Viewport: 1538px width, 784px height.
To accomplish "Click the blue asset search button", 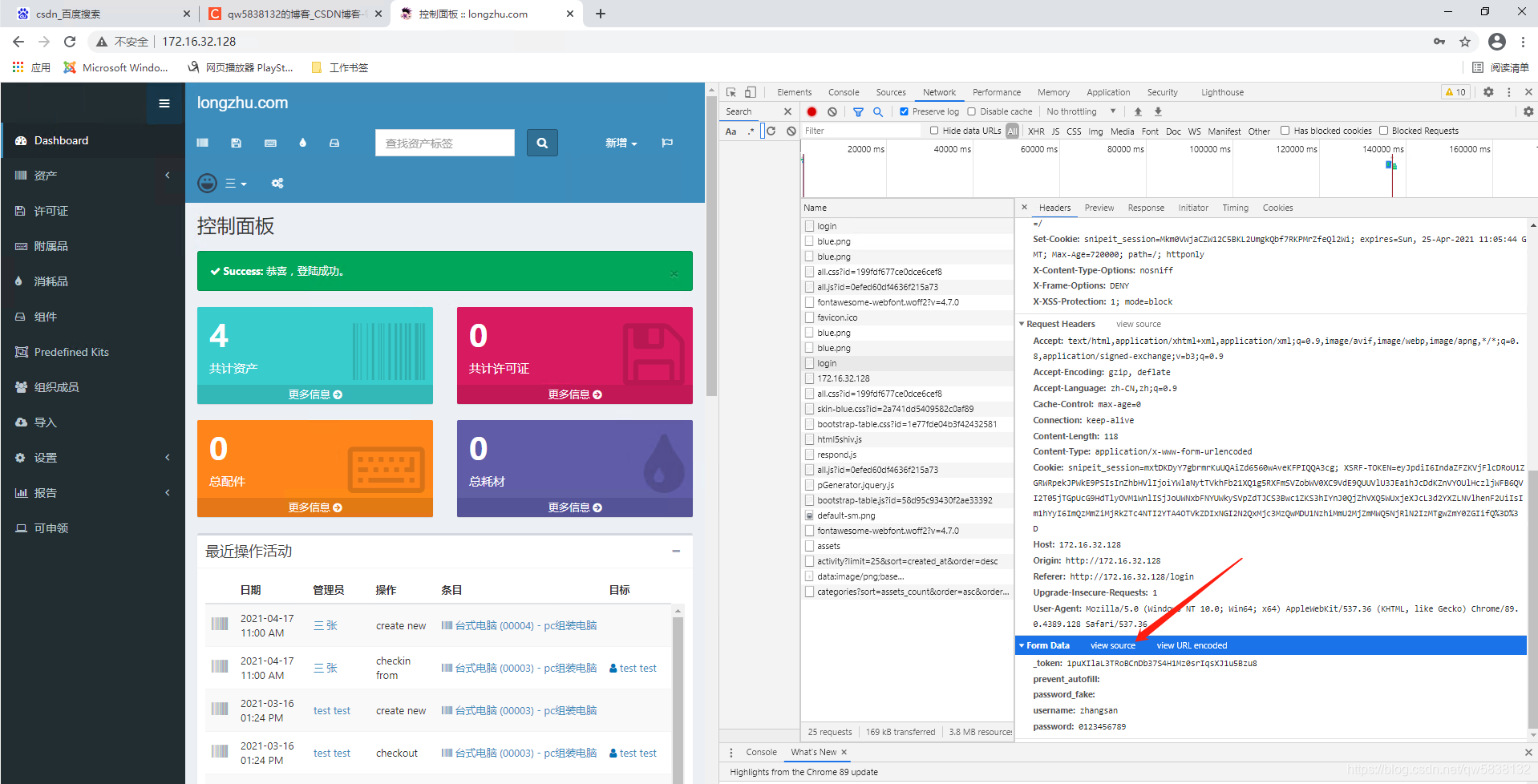I will point(542,143).
